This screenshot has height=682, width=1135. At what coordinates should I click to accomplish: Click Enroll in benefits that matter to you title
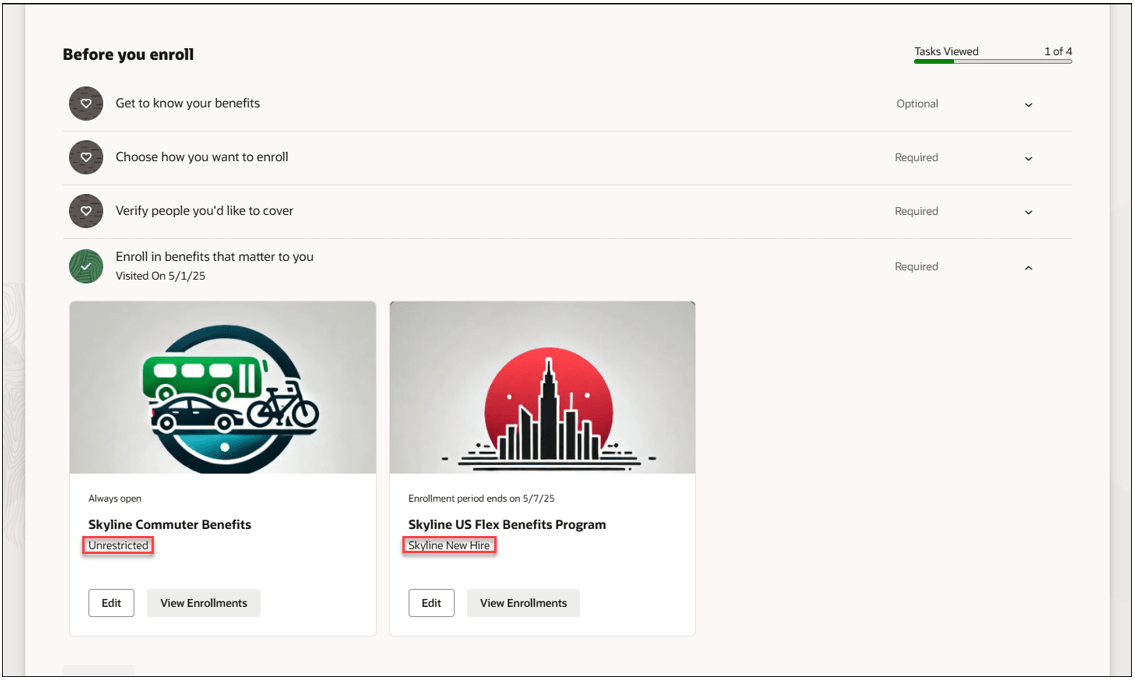tap(214, 256)
